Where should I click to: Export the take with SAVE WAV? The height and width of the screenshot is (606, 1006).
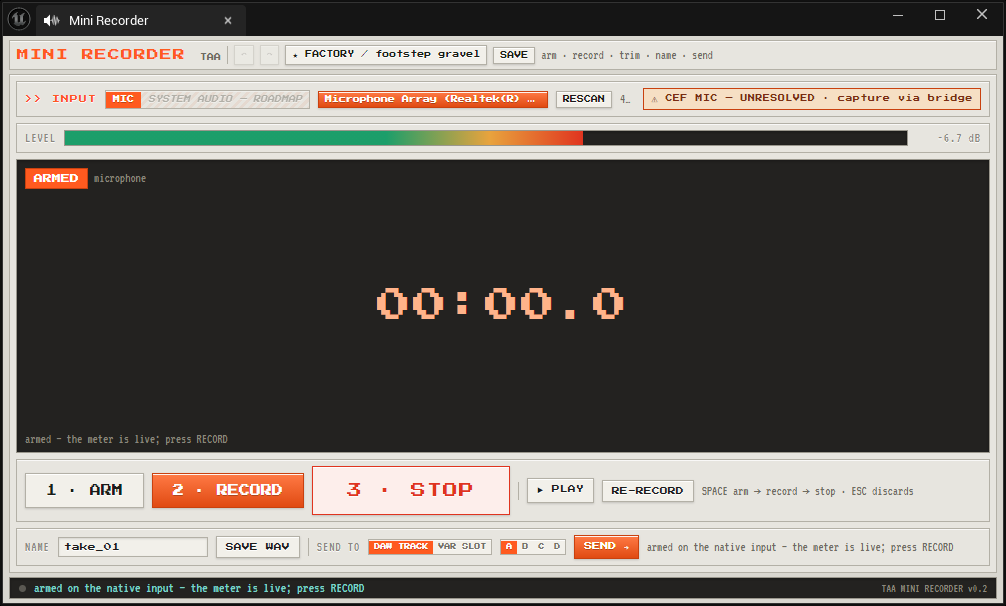pos(257,546)
